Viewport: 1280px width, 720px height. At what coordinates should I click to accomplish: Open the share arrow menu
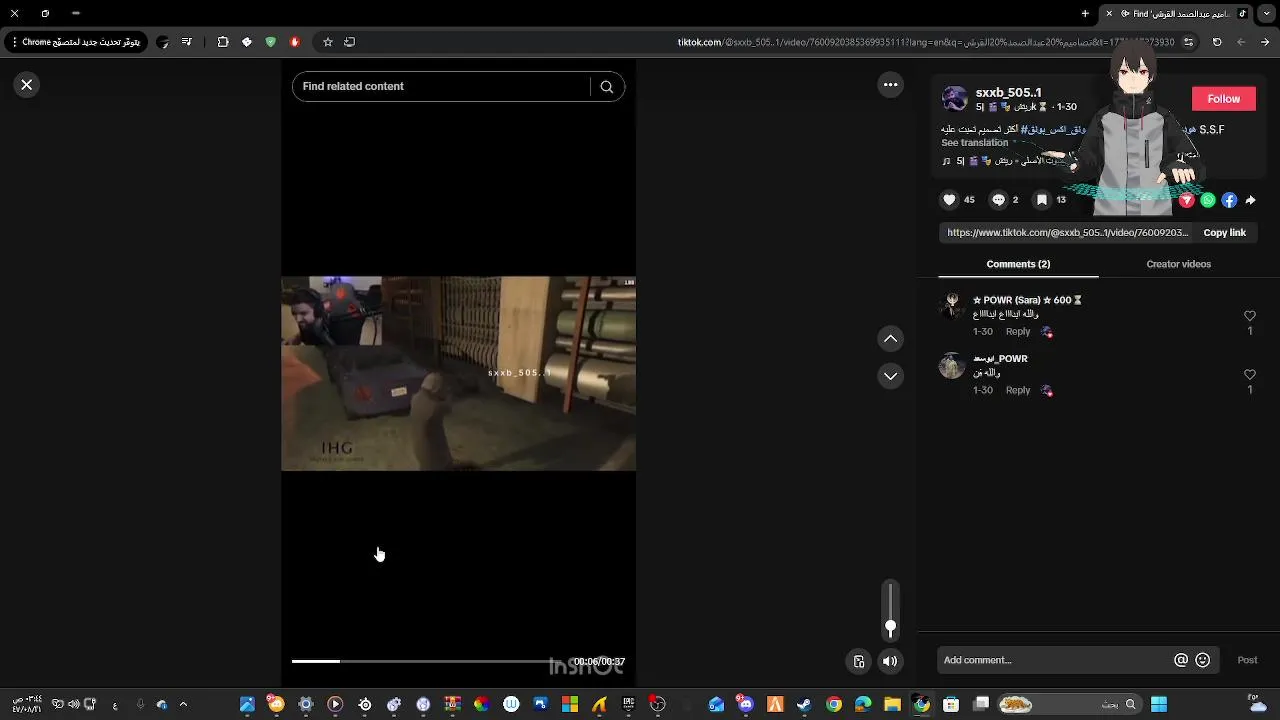(x=1250, y=200)
